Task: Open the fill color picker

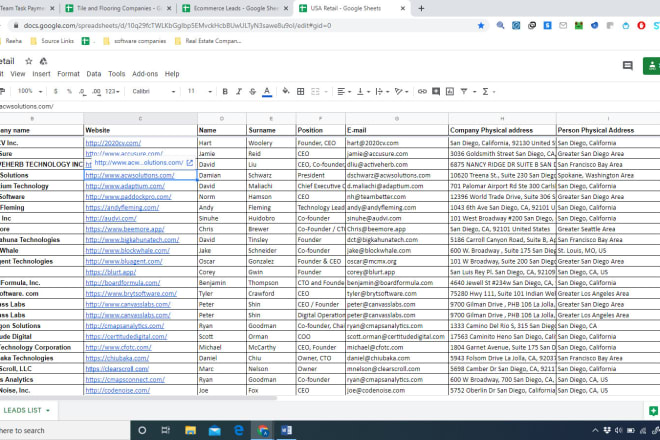Action: point(286,91)
